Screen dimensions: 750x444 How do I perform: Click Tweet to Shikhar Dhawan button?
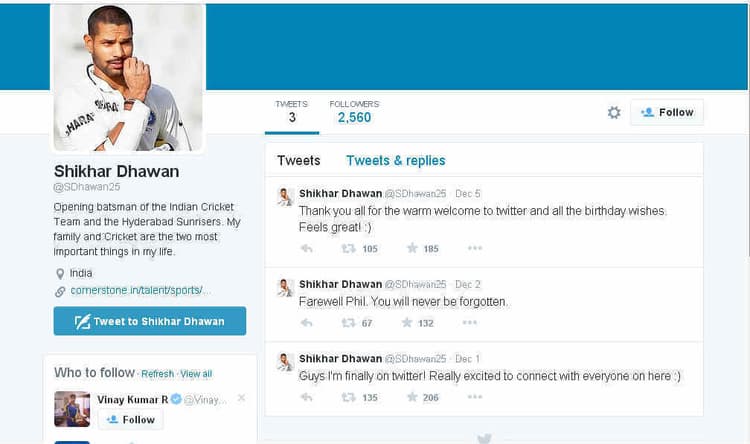[x=150, y=321]
